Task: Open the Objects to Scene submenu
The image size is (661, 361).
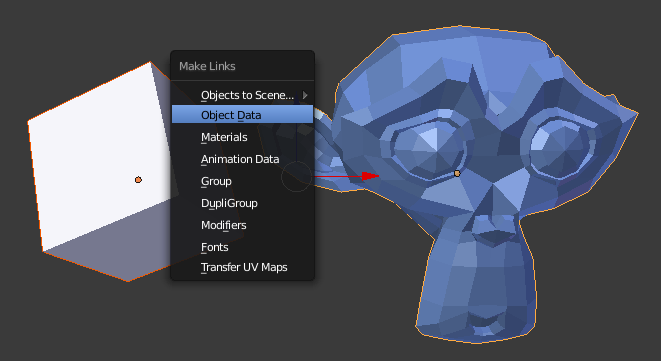Action: 242,95
